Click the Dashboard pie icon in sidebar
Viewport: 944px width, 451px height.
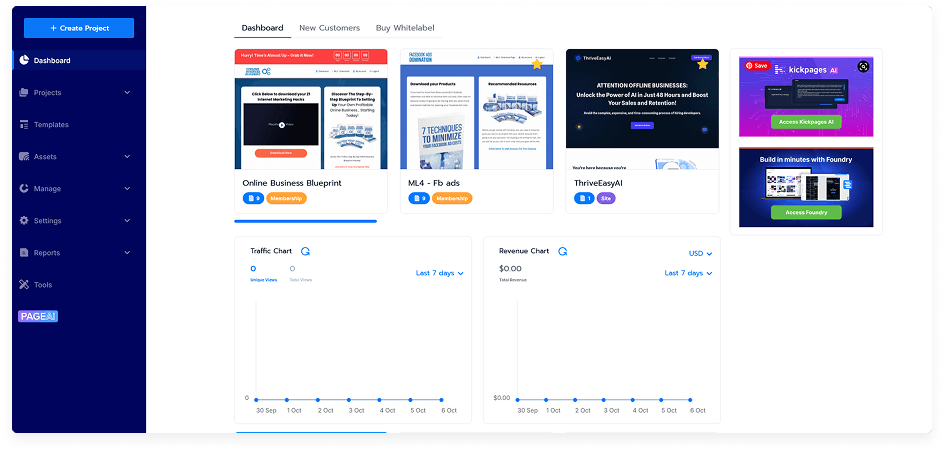(23, 61)
